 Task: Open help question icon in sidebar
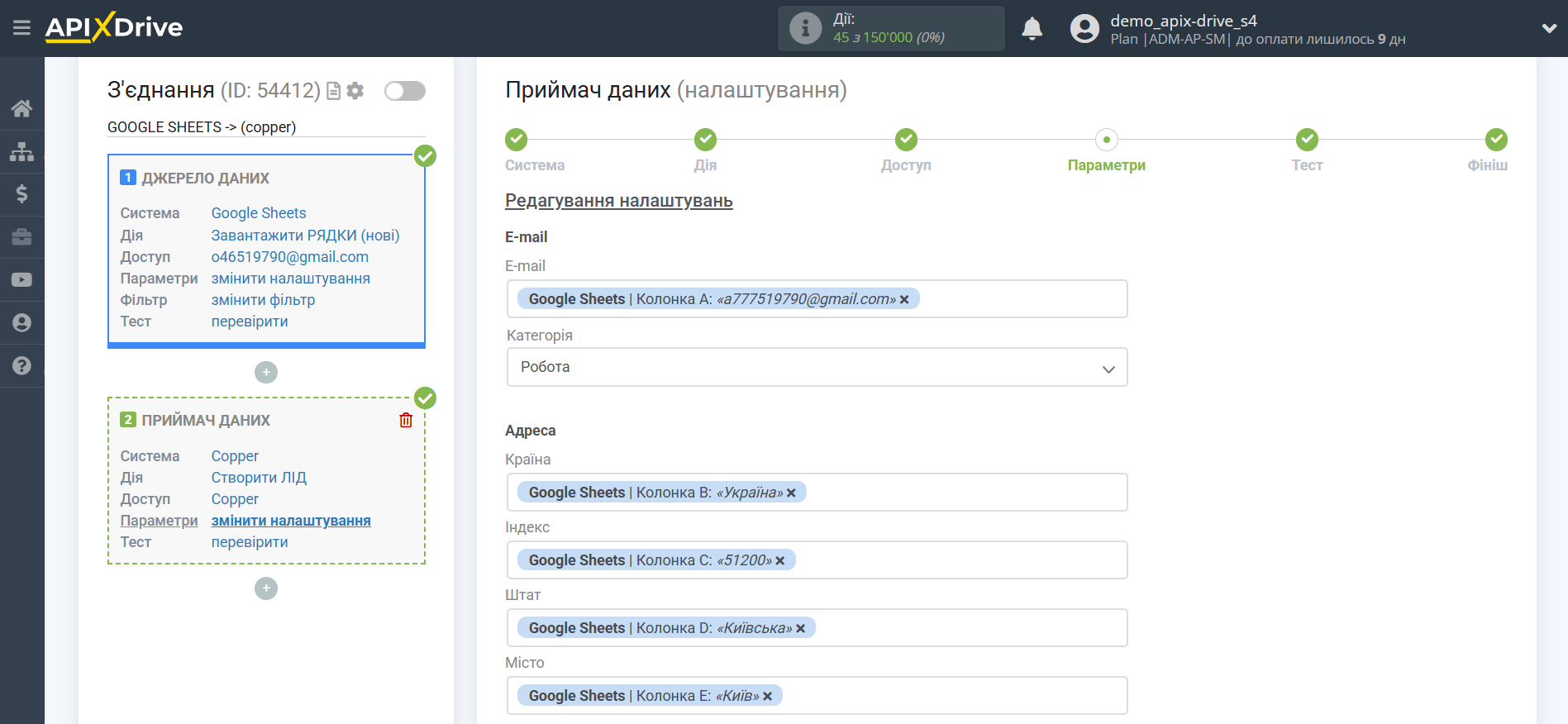pyautogui.click(x=22, y=366)
